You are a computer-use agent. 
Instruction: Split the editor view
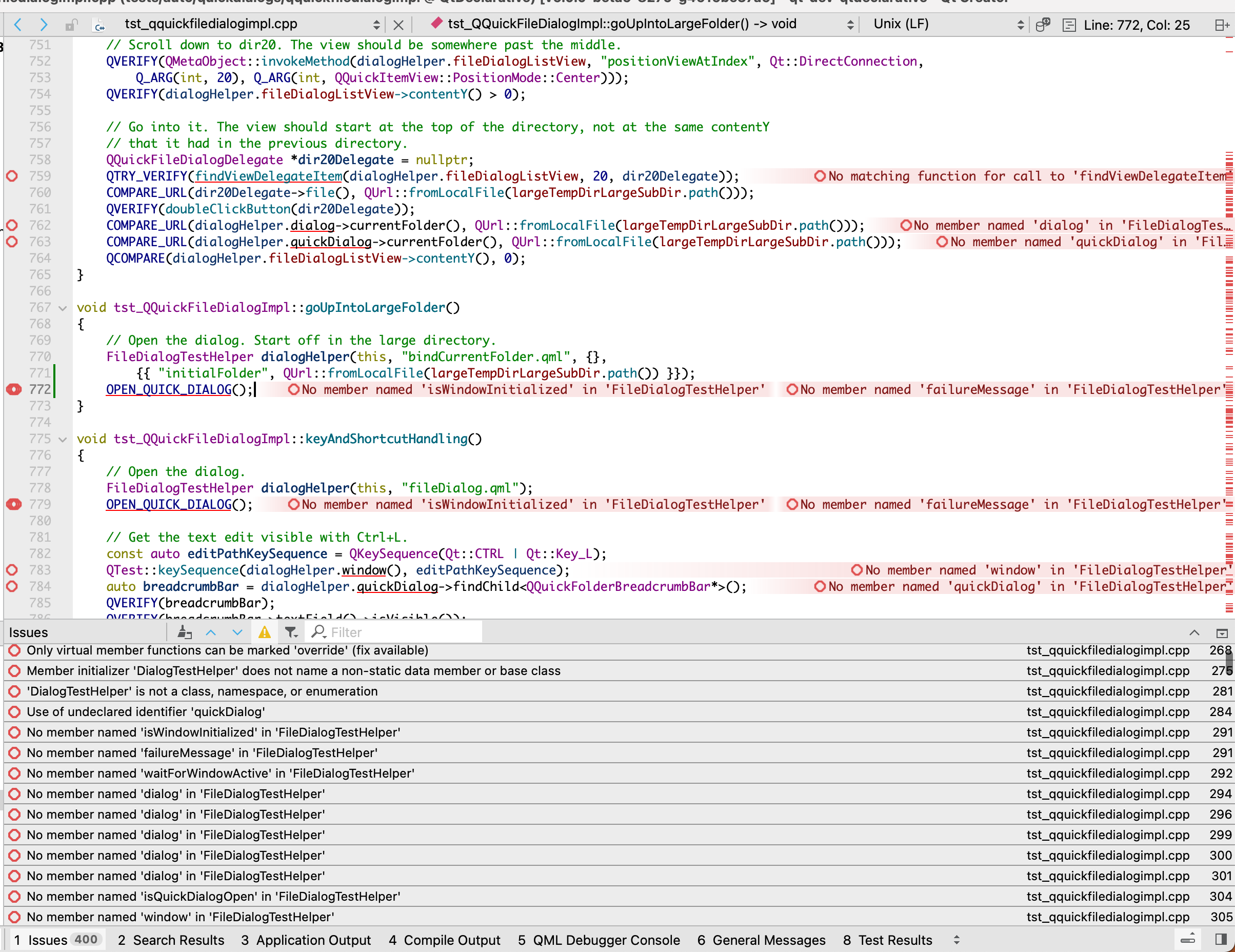[x=1222, y=25]
